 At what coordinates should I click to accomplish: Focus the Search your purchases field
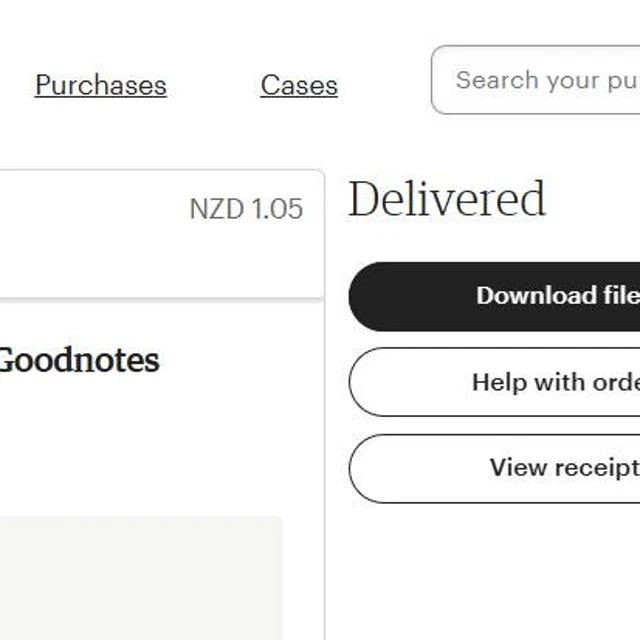click(536, 80)
